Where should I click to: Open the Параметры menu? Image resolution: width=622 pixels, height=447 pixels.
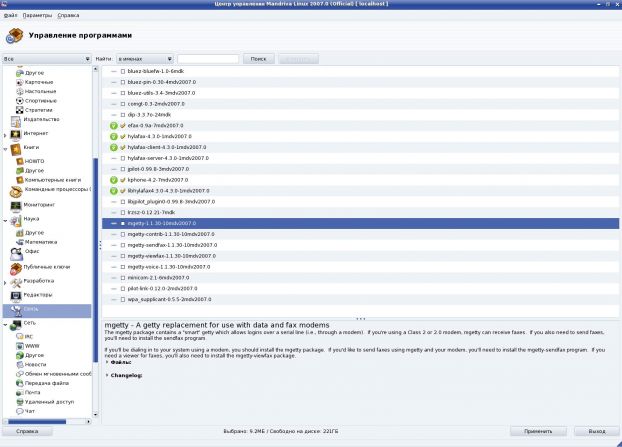pyautogui.click(x=37, y=15)
